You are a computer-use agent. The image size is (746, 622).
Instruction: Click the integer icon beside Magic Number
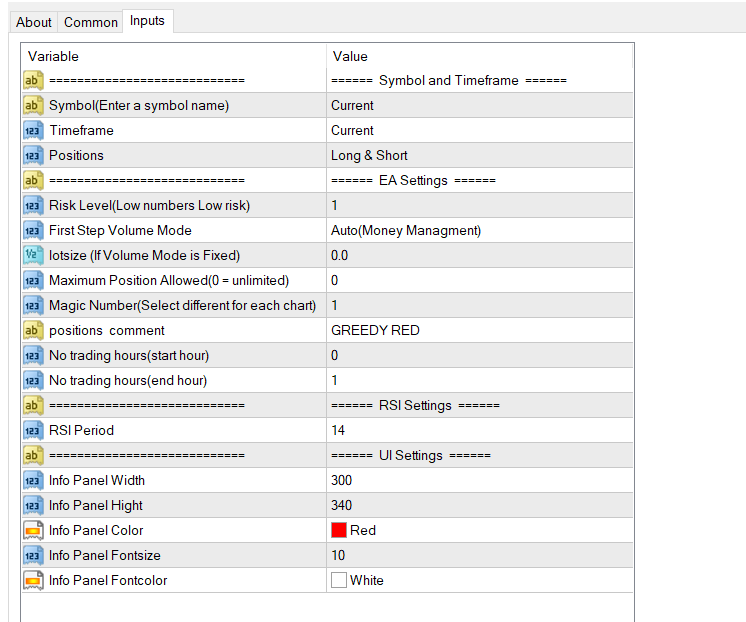pyautogui.click(x=33, y=306)
